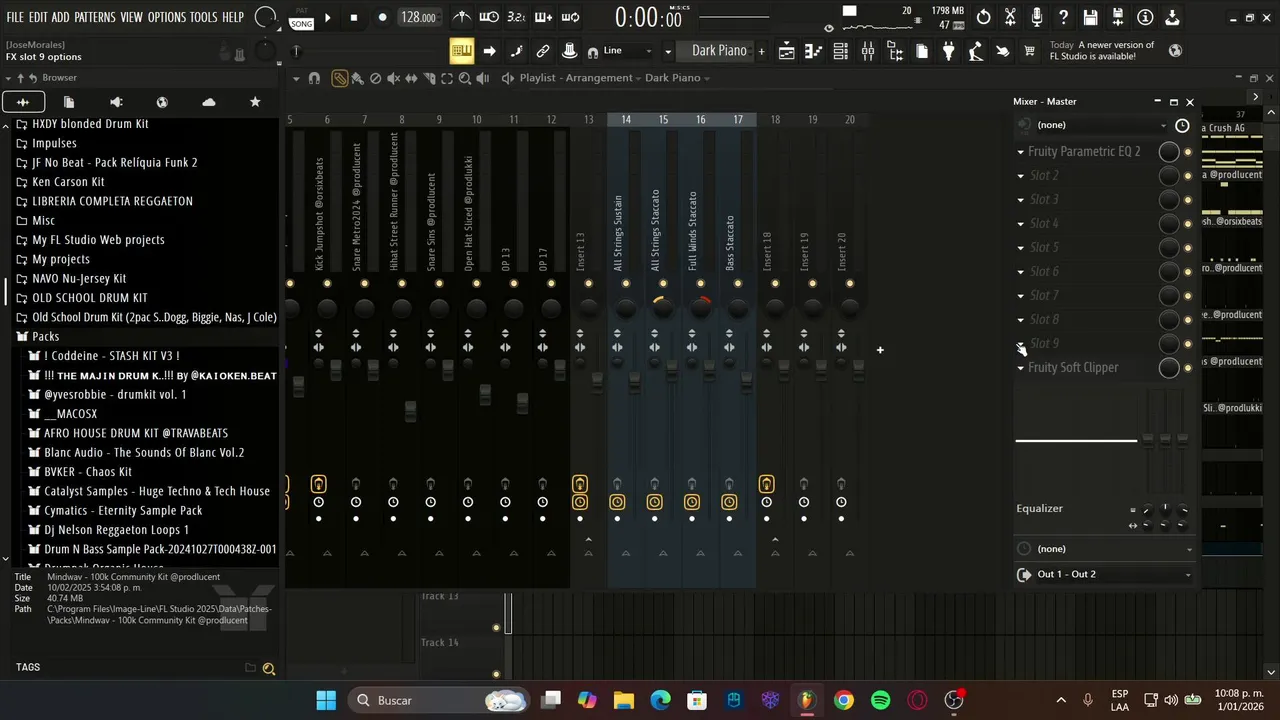Open the Browser options arrow menu
The height and width of the screenshot is (720, 1280).
tap(9, 78)
